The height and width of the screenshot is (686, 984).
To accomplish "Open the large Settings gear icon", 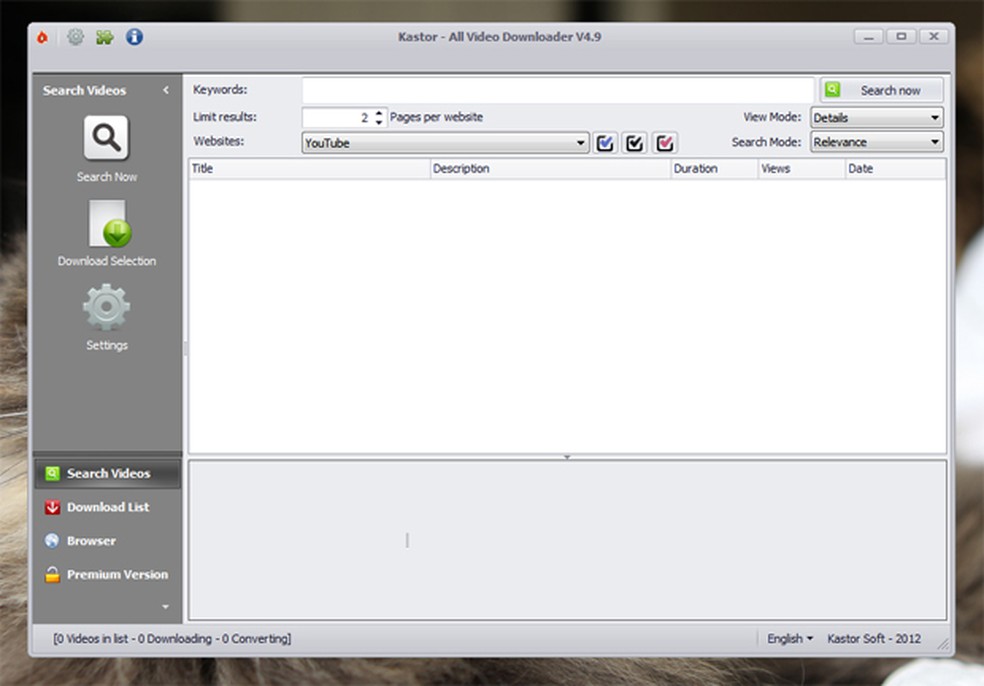I will [107, 307].
